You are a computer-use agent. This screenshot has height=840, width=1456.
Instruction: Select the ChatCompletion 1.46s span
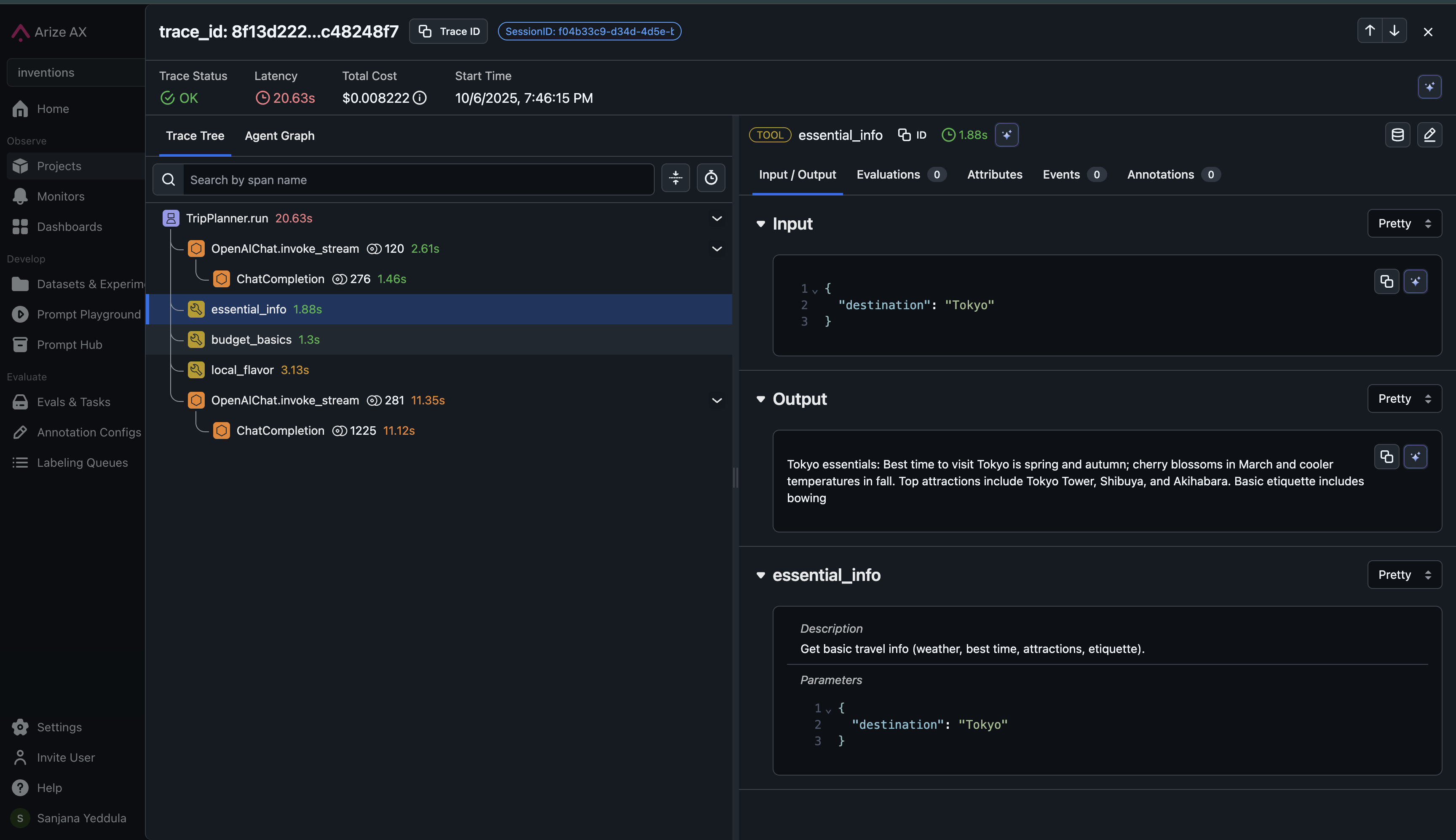439,278
